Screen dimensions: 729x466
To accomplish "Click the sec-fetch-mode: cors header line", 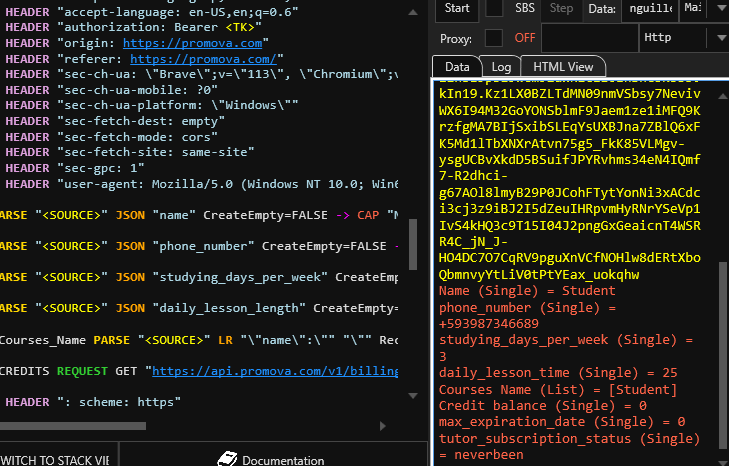I will coord(111,137).
